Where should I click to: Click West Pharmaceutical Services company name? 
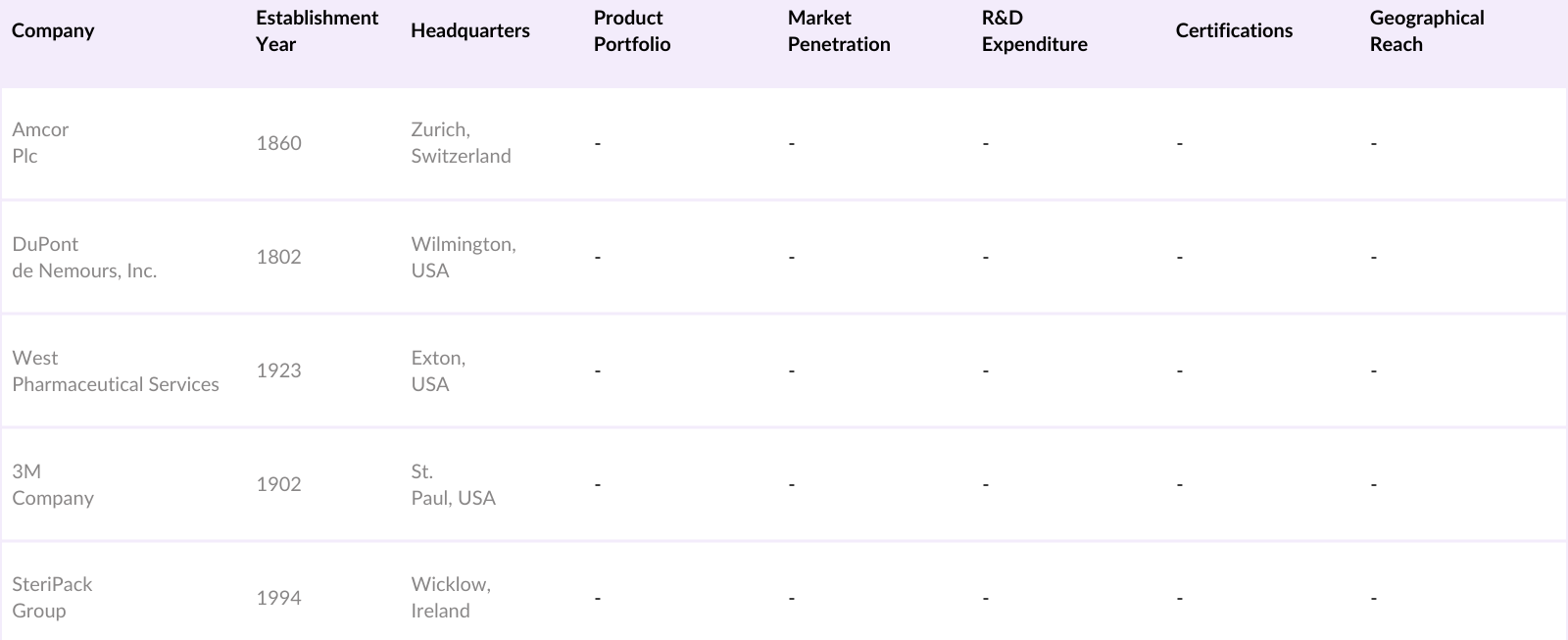(x=116, y=370)
